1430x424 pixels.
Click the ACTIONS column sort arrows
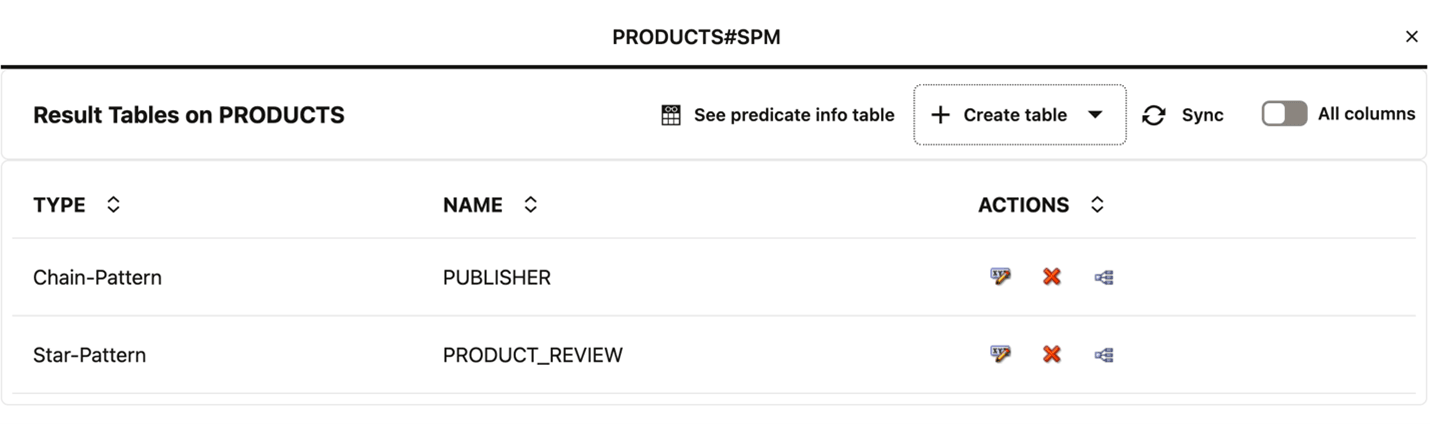pyautogui.click(x=1097, y=205)
